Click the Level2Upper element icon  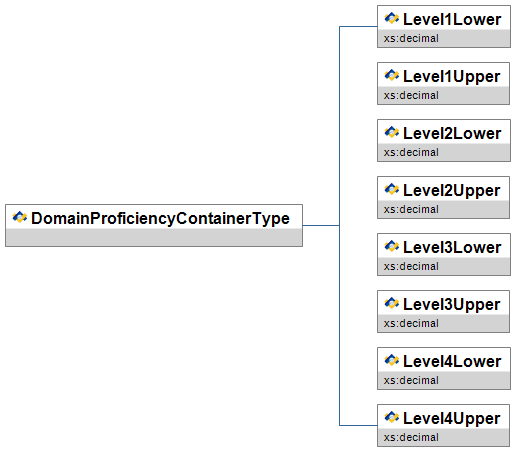click(391, 189)
